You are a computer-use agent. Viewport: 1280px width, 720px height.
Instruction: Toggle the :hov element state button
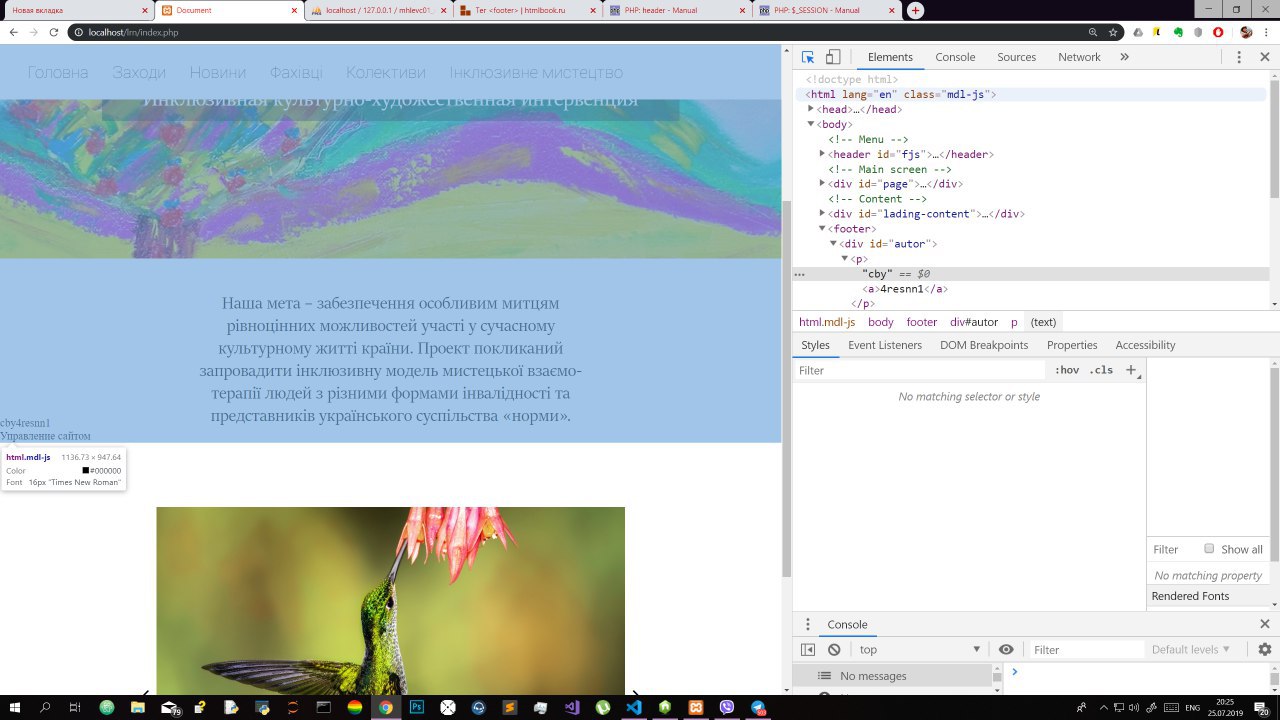pyautogui.click(x=1068, y=370)
